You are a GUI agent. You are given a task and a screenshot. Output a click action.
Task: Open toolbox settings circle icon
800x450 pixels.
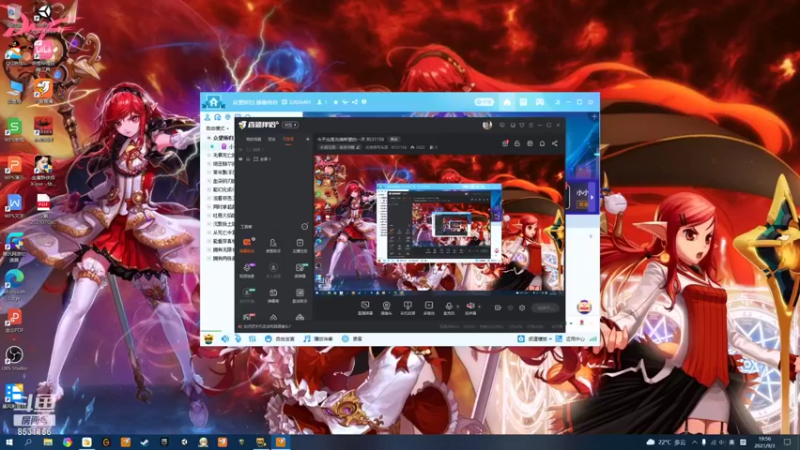coord(305,226)
